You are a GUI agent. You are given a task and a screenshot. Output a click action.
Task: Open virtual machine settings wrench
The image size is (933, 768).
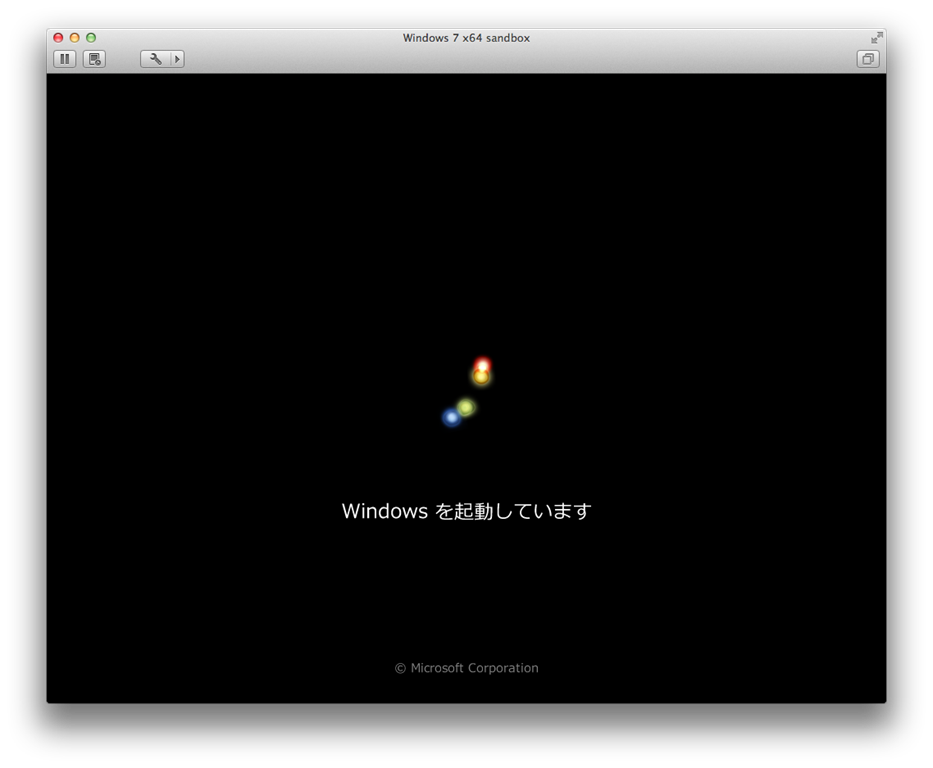(155, 59)
